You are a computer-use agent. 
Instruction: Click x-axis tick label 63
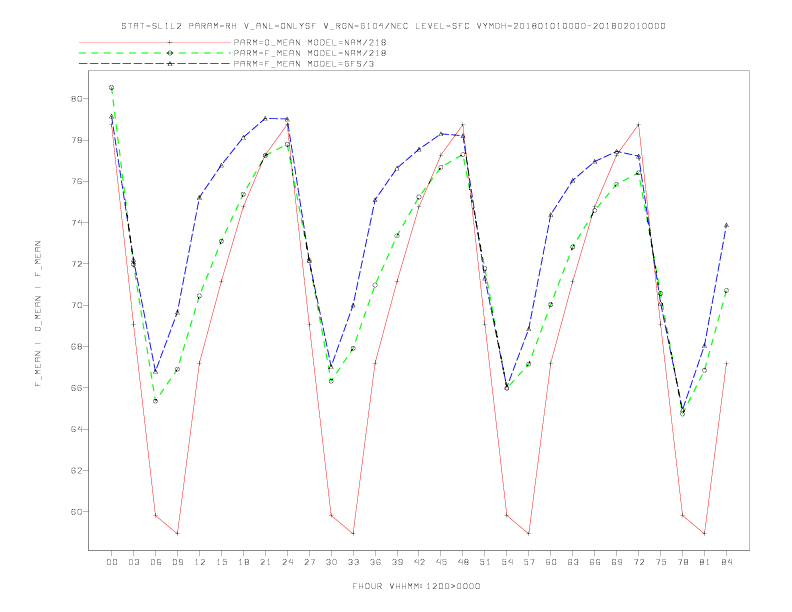(573, 562)
